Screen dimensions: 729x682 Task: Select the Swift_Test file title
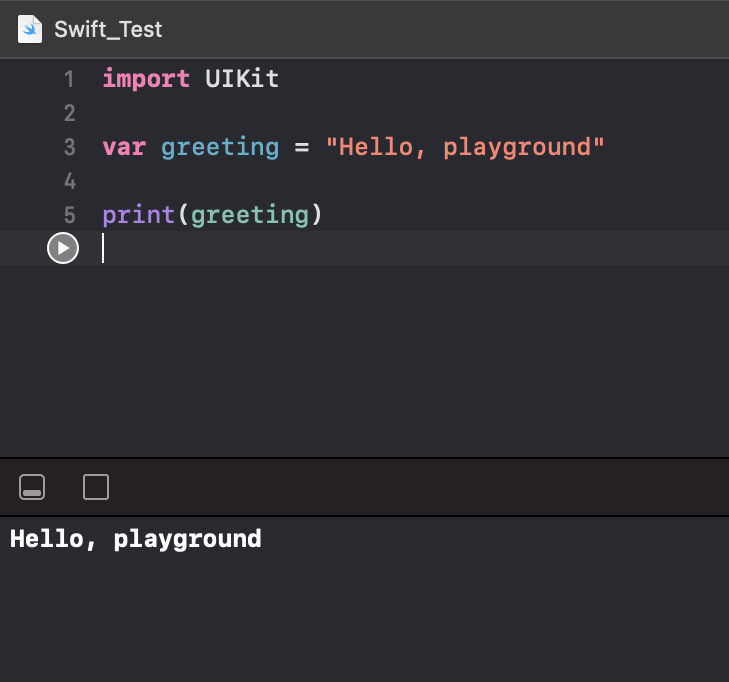108,29
